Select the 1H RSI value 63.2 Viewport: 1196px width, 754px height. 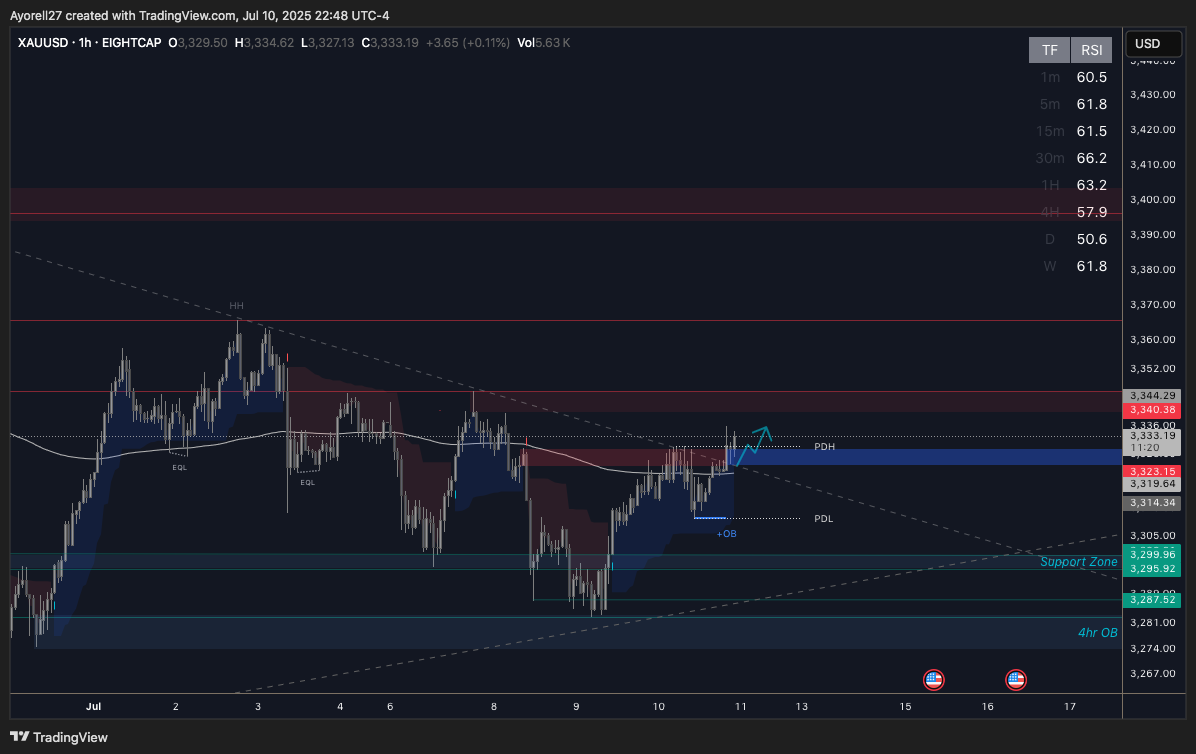click(x=1092, y=185)
